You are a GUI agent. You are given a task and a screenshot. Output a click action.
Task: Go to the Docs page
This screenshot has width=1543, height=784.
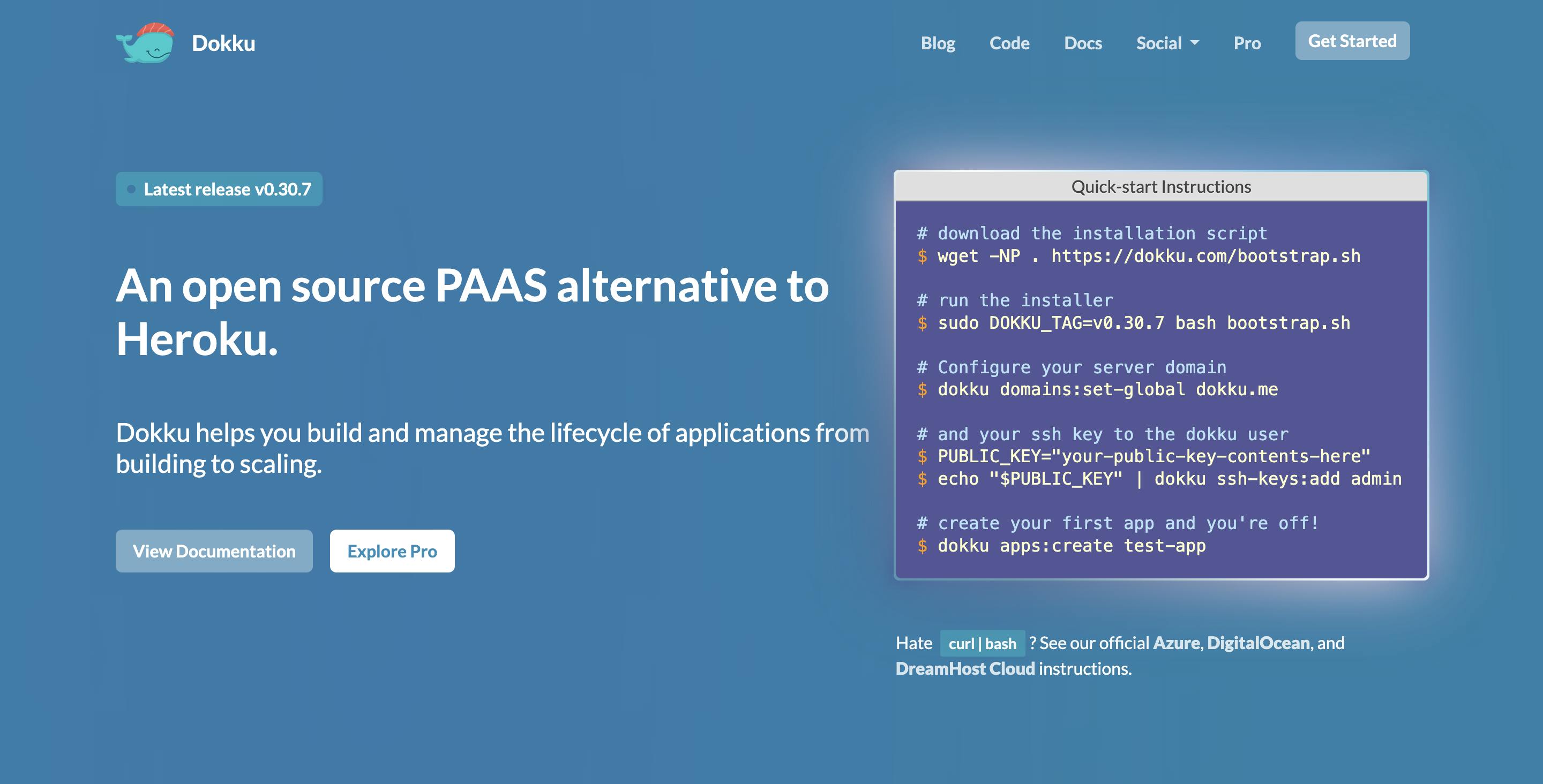pos(1082,43)
